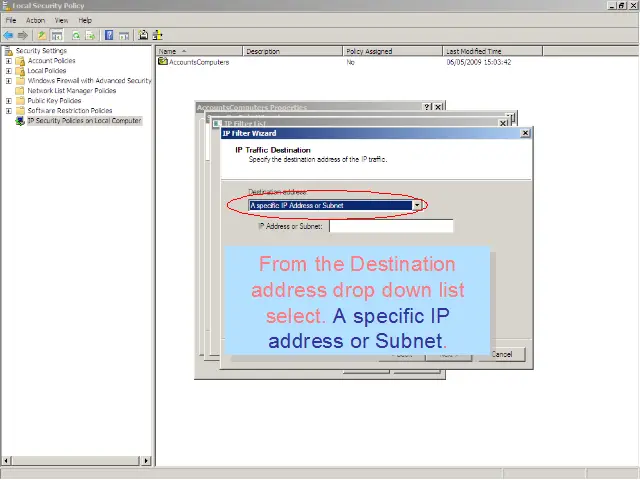Click the left pane horizontal scrollbar
The width and height of the screenshot is (640, 480).
pyautogui.click(x=75, y=461)
